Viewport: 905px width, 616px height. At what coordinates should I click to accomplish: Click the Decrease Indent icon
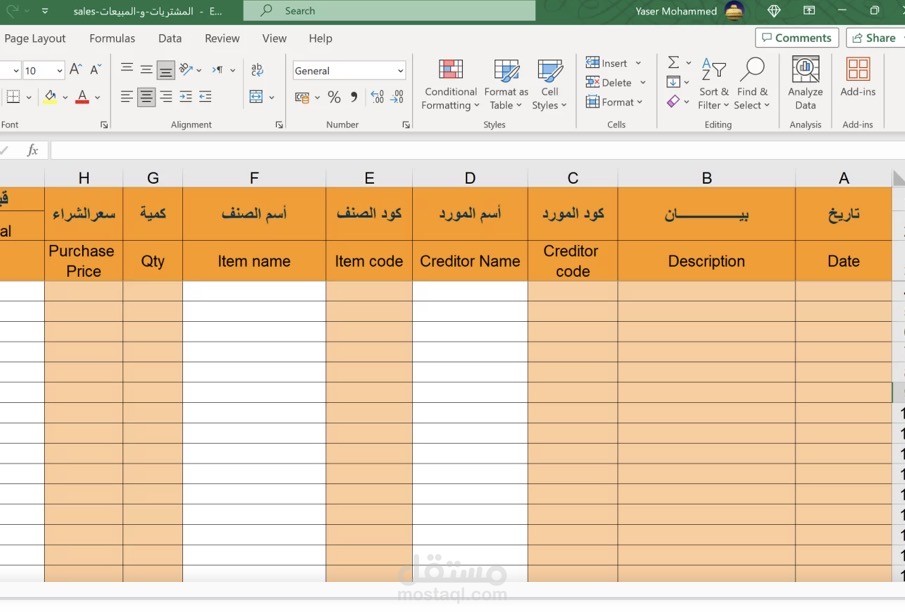[205, 96]
